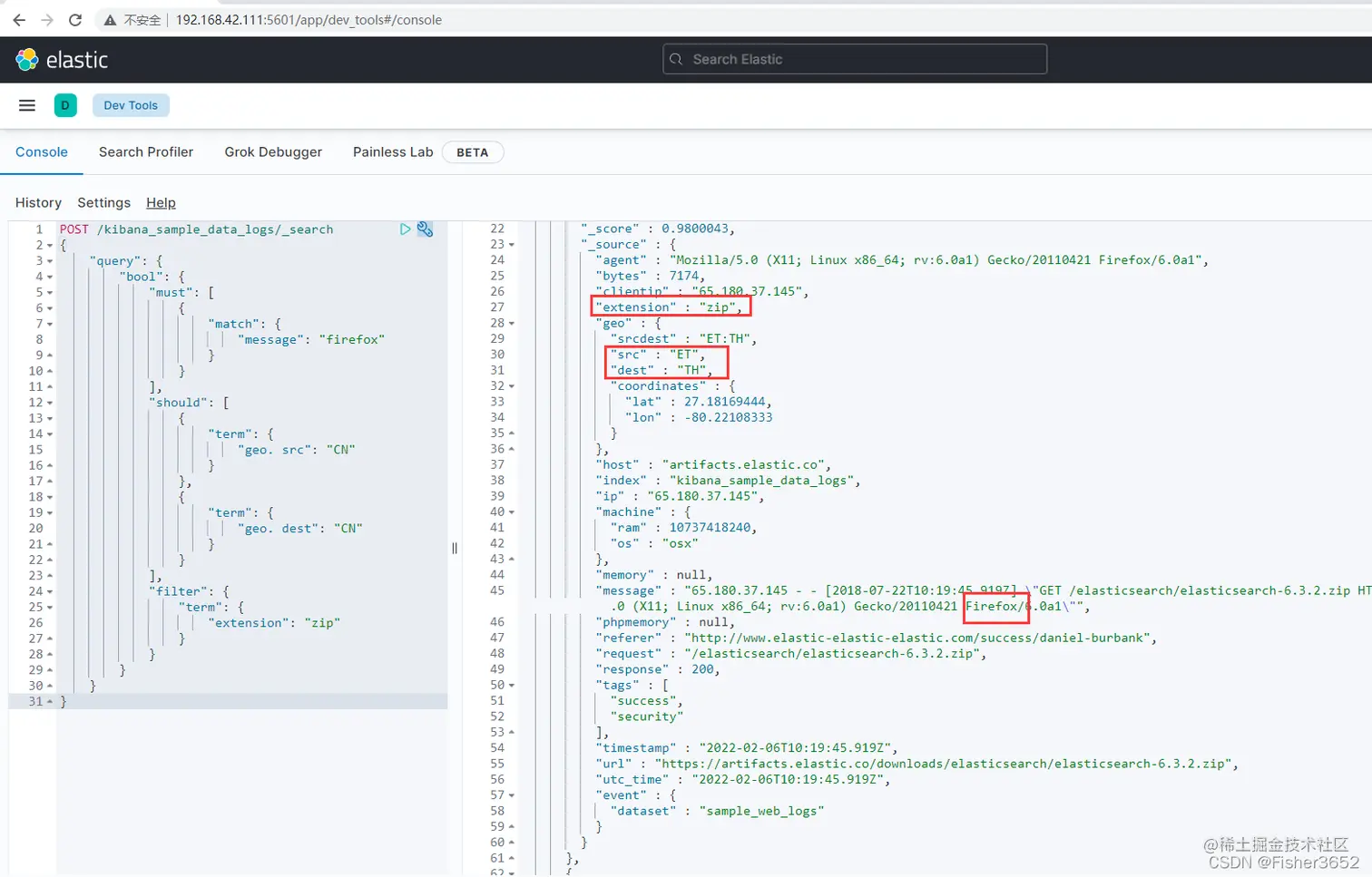Click the Elastic logo

coord(62,60)
